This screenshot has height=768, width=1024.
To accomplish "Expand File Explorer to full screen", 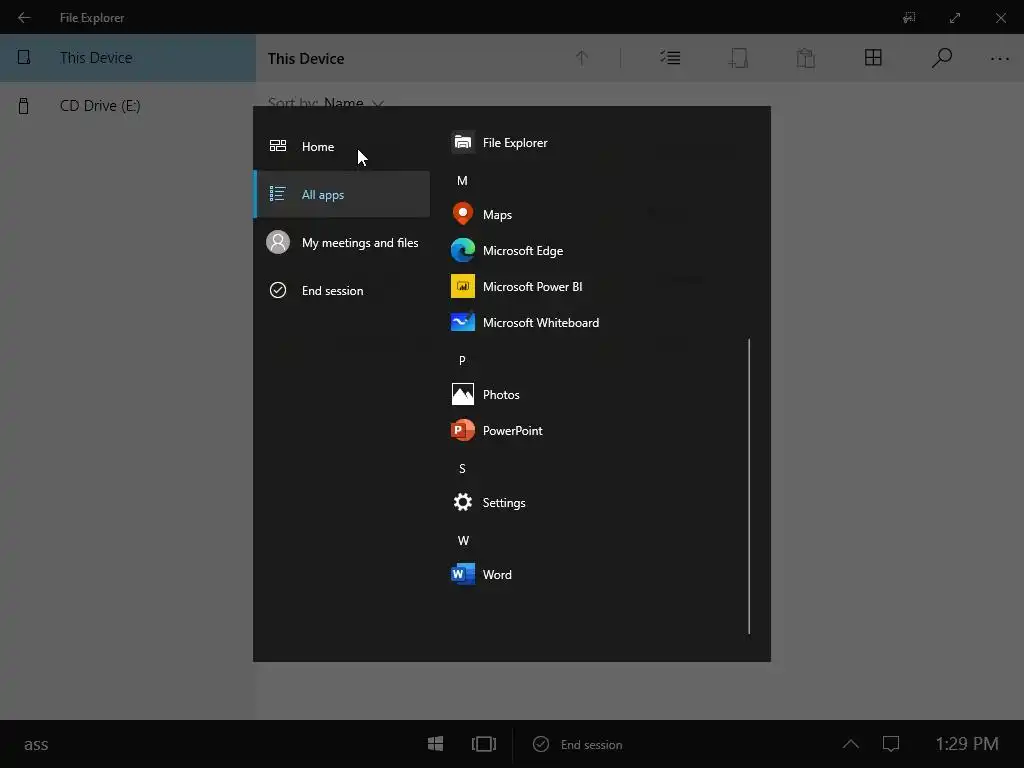I will pos(955,18).
